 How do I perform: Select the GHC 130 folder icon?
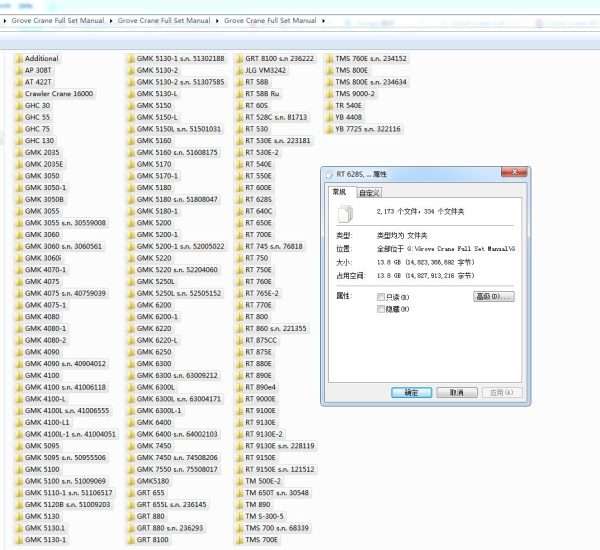(x=19, y=141)
